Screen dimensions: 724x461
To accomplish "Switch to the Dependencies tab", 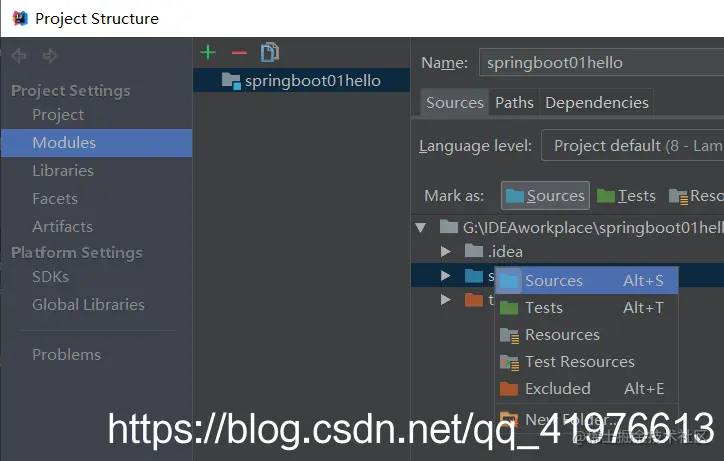I will point(597,103).
